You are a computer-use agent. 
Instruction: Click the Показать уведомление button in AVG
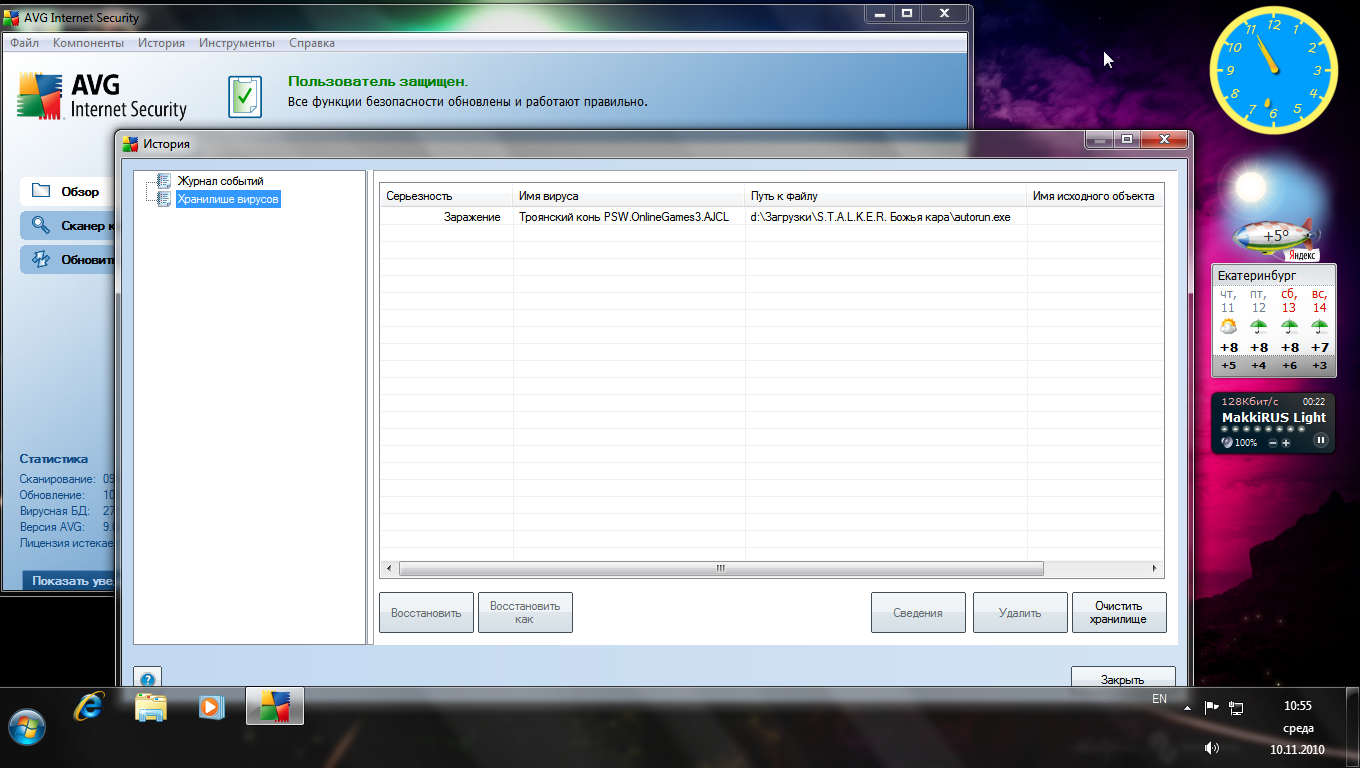pos(69,580)
